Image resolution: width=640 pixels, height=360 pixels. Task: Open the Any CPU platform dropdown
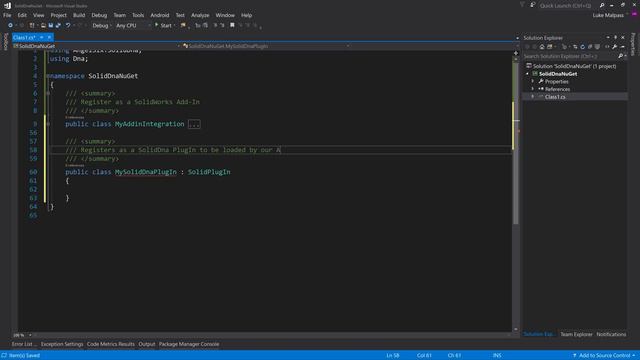pos(133,25)
